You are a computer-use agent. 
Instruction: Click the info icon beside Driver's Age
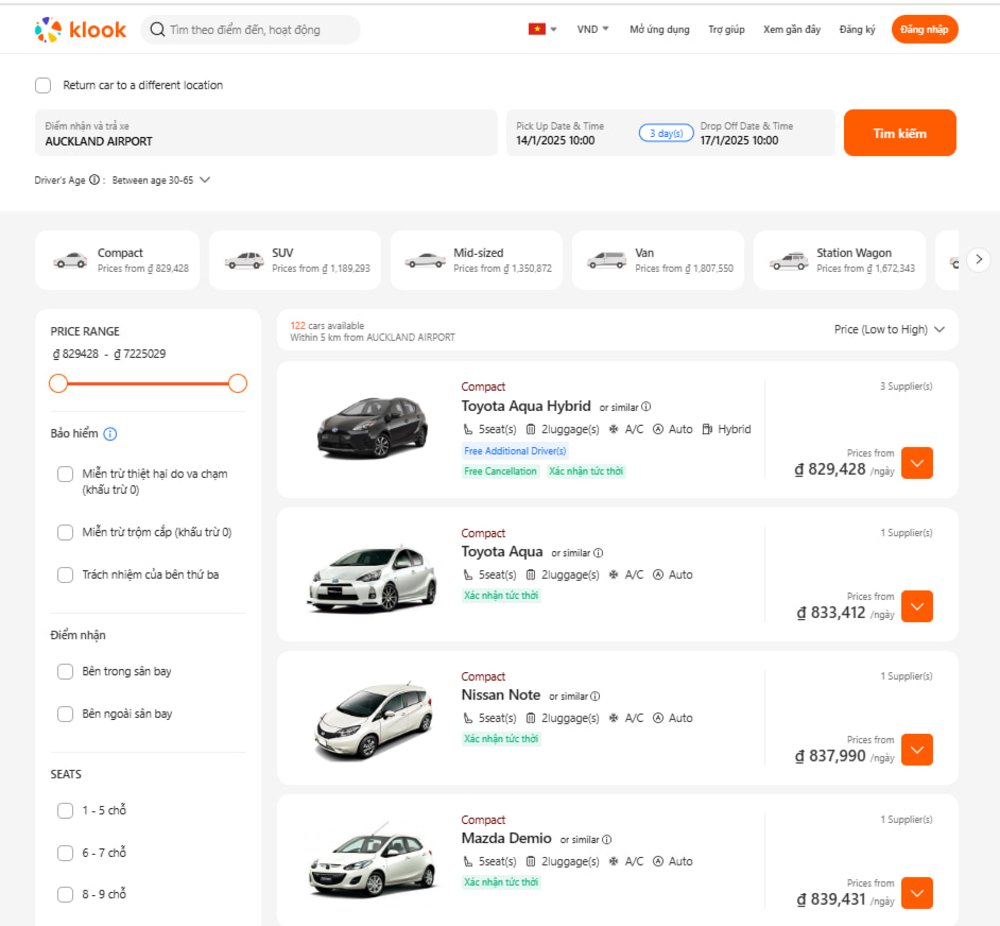point(94,181)
